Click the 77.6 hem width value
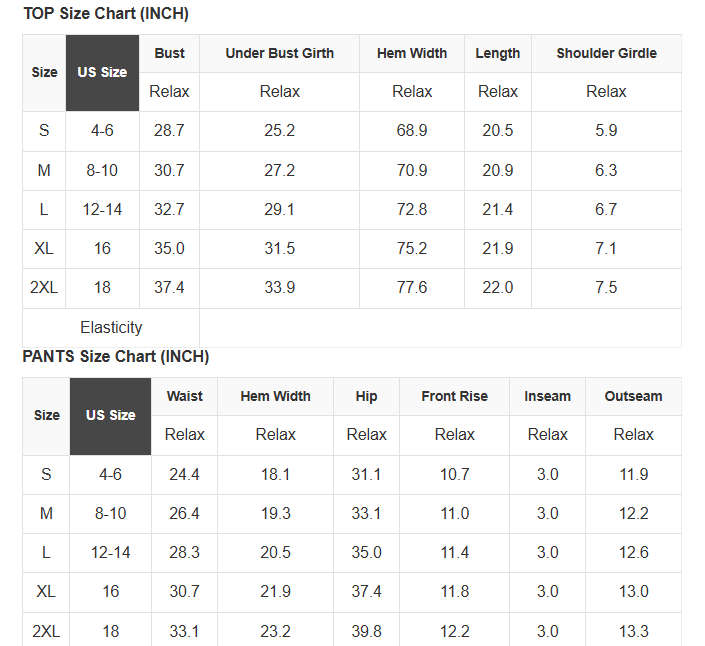The width and height of the screenshot is (705, 646). pyautogui.click(x=412, y=288)
